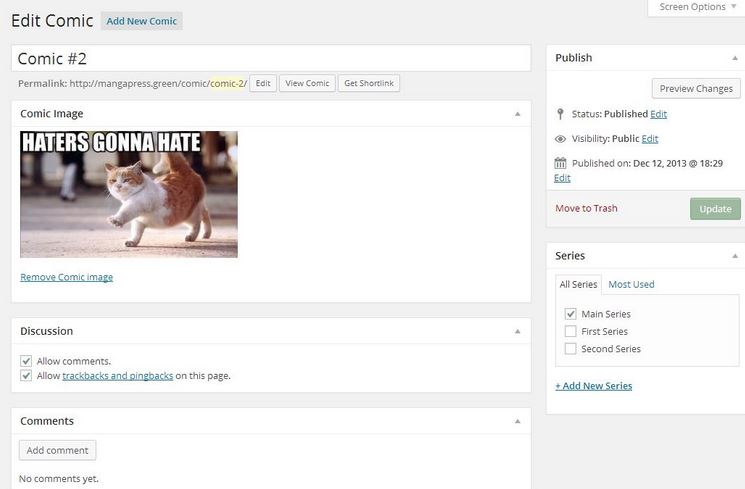This screenshot has width=745, height=489.
Task: Click Preview Changes button
Action: pos(696,89)
